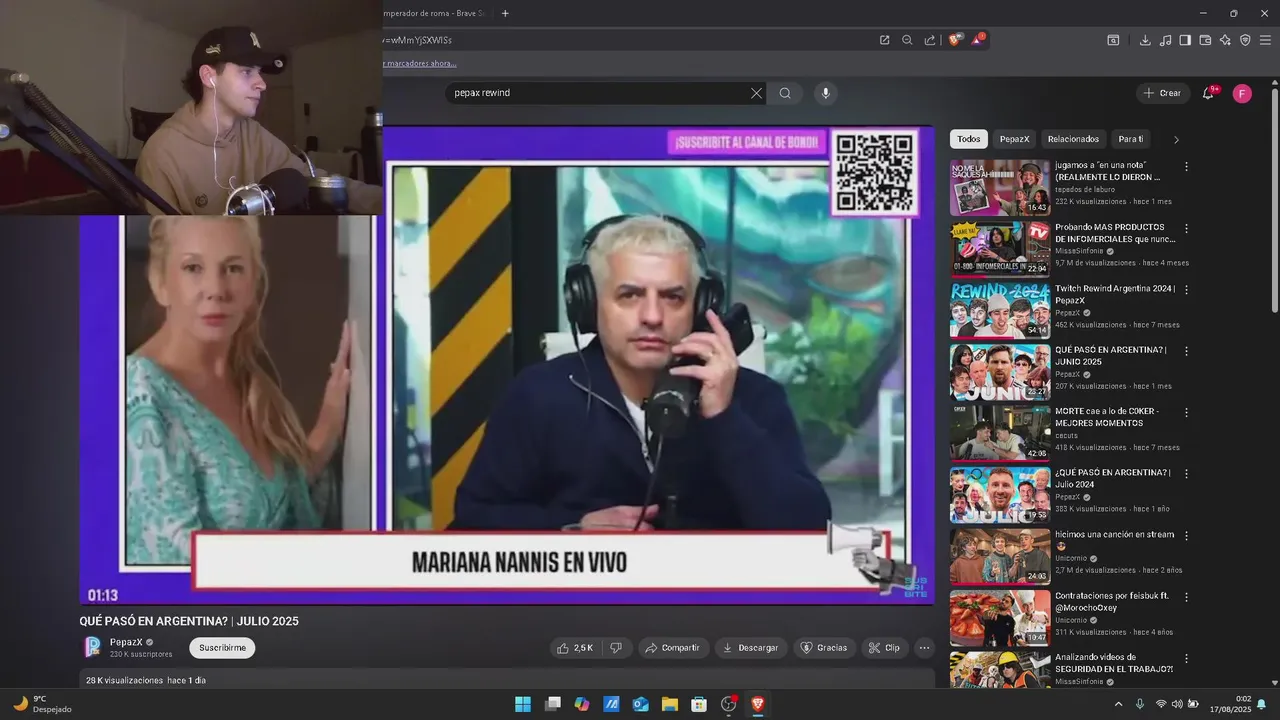Open options for 'Julio 2024' video

[1186, 474]
